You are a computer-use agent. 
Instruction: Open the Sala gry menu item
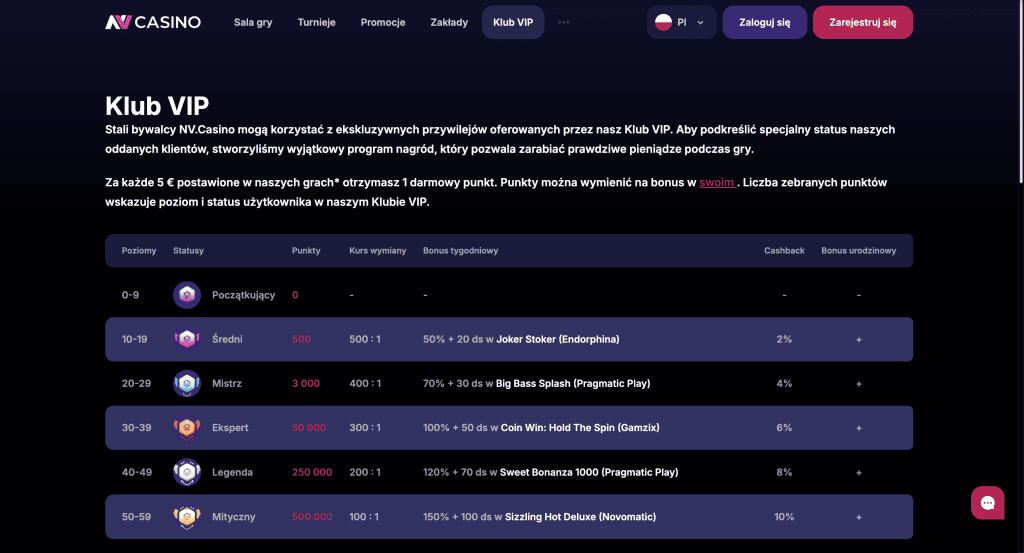(x=253, y=22)
